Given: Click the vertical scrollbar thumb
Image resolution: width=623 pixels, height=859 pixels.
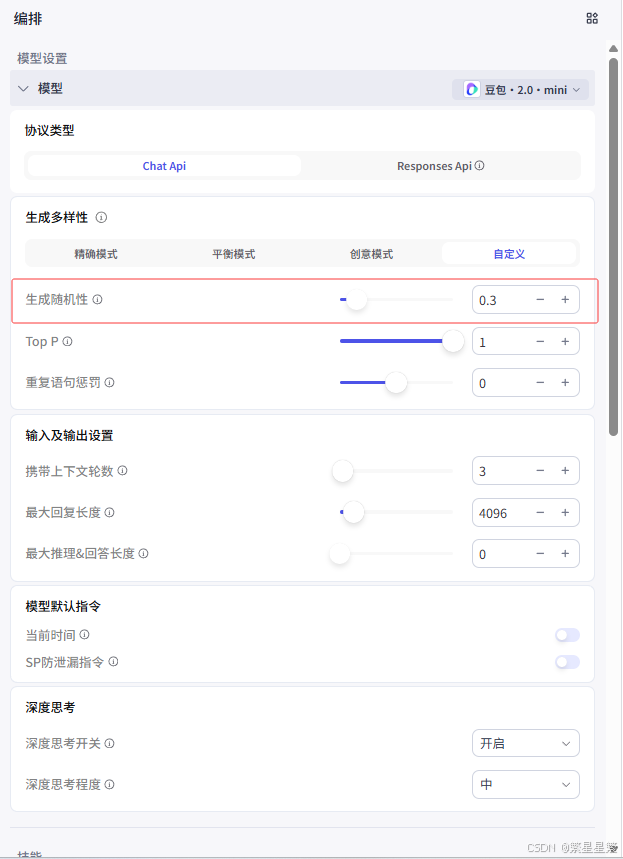Looking at the screenshot, I should pyautogui.click(x=614, y=247).
